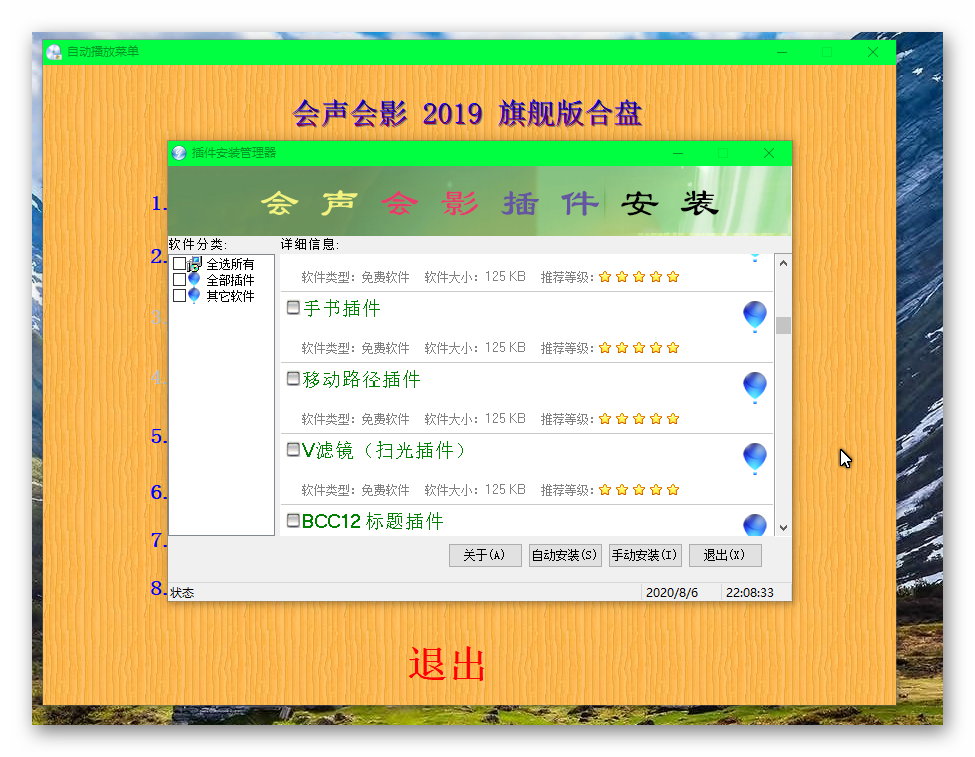Choose 手动安装(I) manual installation
The image size is (975, 757).
[x=645, y=555]
